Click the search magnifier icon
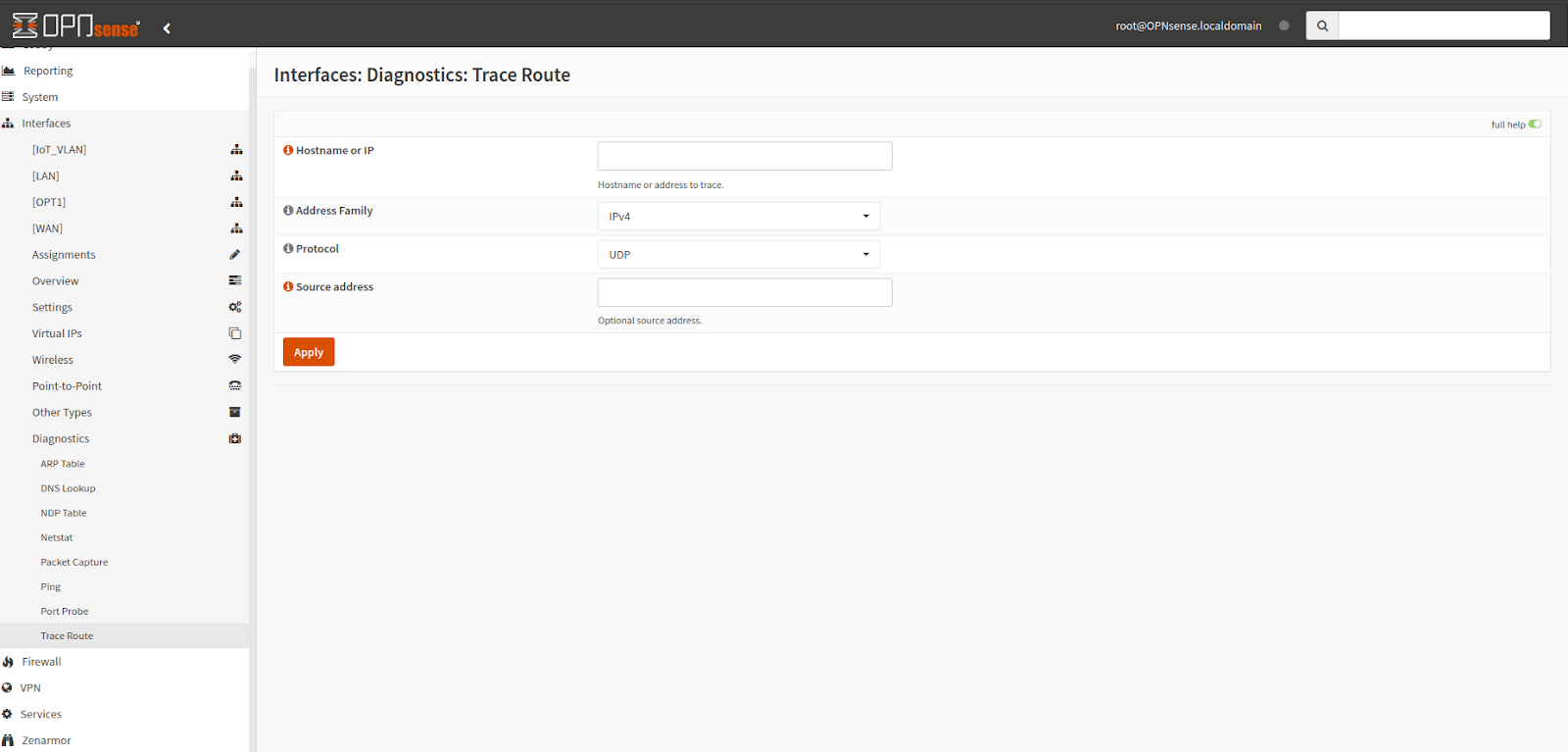This screenshot has height=752, width=1568. tap(1322, 25)
